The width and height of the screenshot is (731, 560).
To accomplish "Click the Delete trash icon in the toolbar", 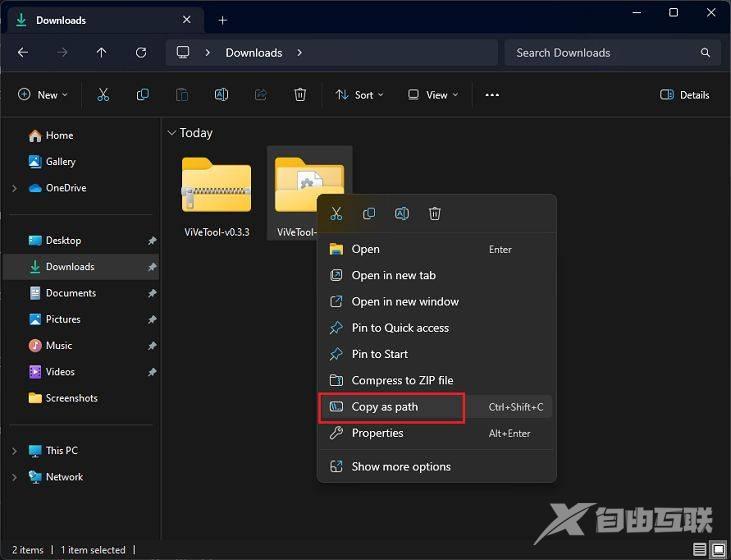I will pos(300,95).
